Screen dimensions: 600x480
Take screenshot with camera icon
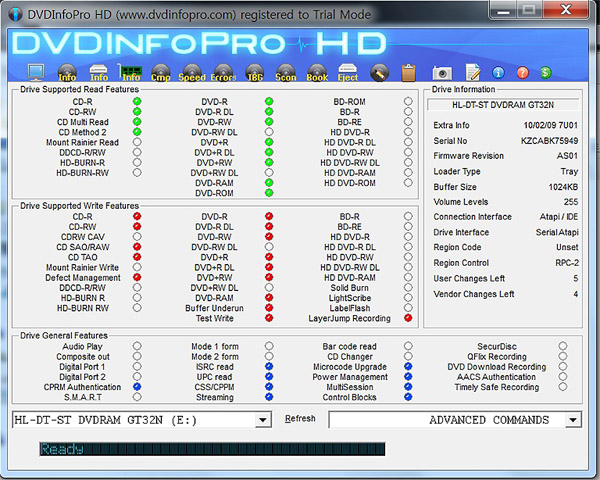[x=442, y=73]
